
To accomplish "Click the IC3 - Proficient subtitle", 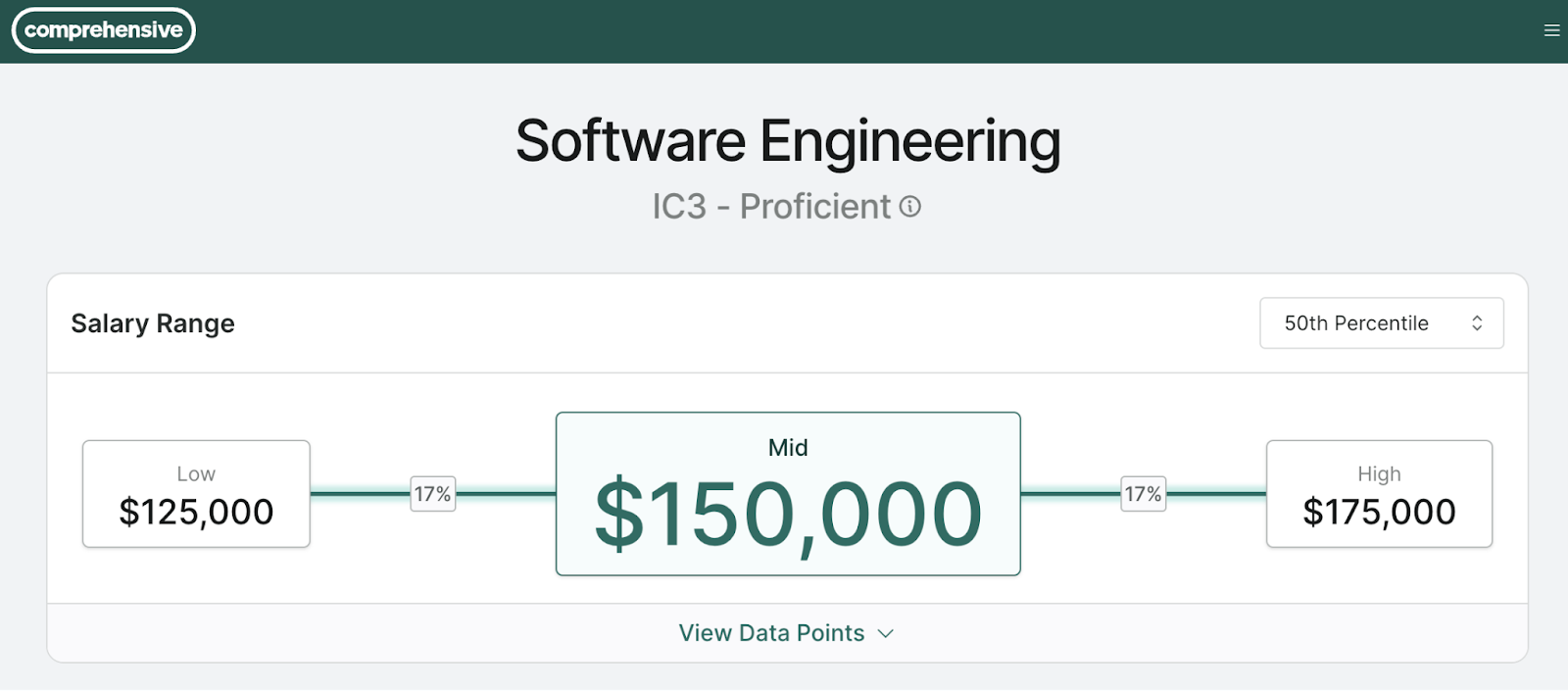I will [x=774, y=206].
